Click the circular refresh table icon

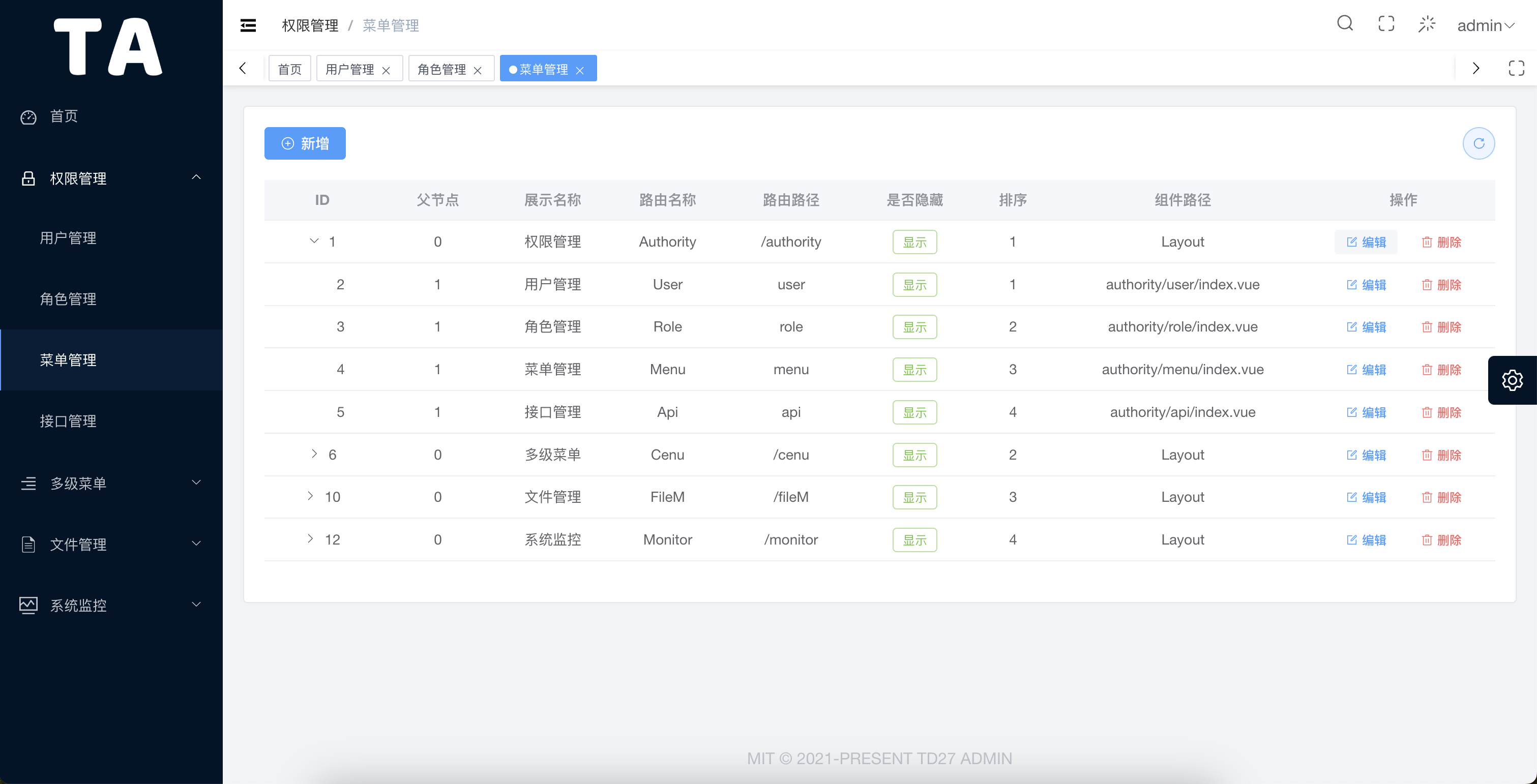tap(1479, 143)
